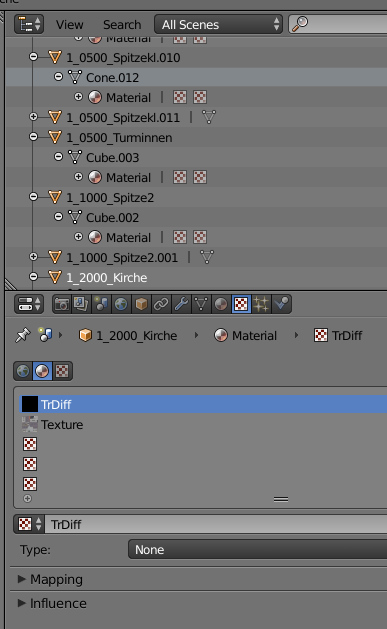Show world textures context button

tap(23, 371)
